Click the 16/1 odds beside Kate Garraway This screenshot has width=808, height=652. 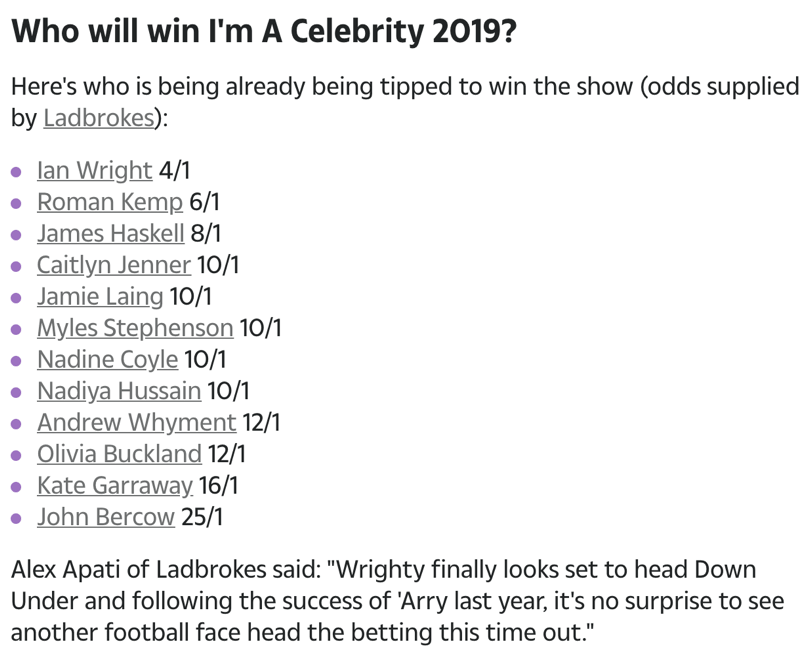tap(218, 485)
